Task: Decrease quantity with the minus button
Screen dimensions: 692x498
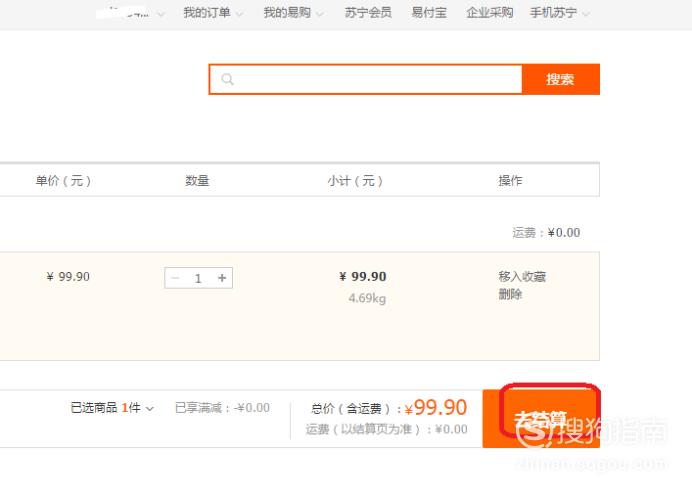Action: pos(175,278)
